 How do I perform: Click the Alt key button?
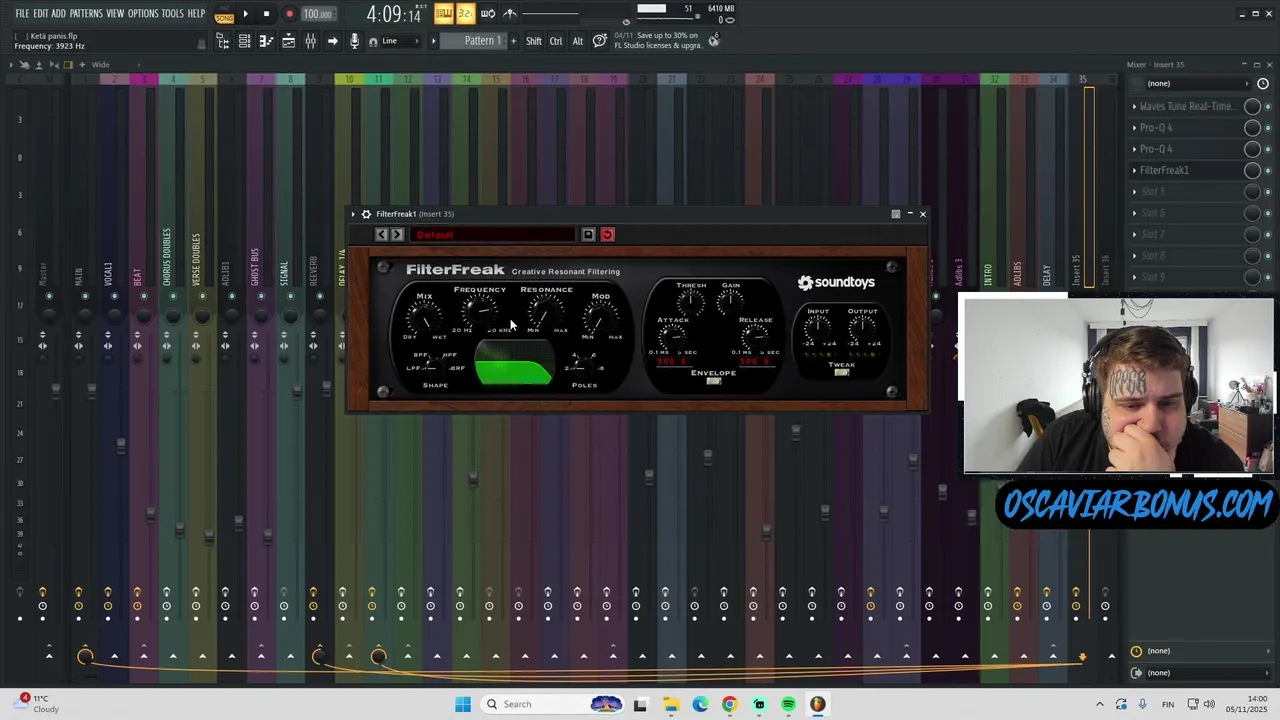[x=577, y=41]
